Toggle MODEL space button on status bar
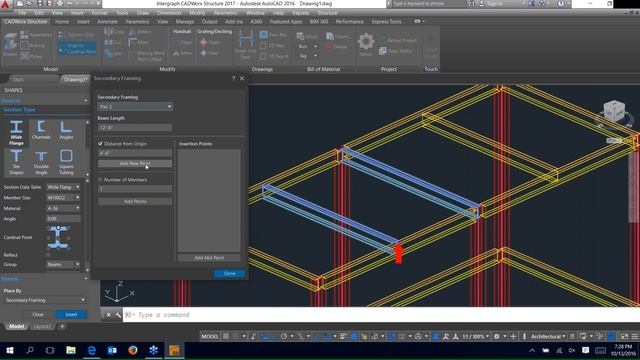The height and width of the screenshot is (360, 640). click(x=210, y=336)
